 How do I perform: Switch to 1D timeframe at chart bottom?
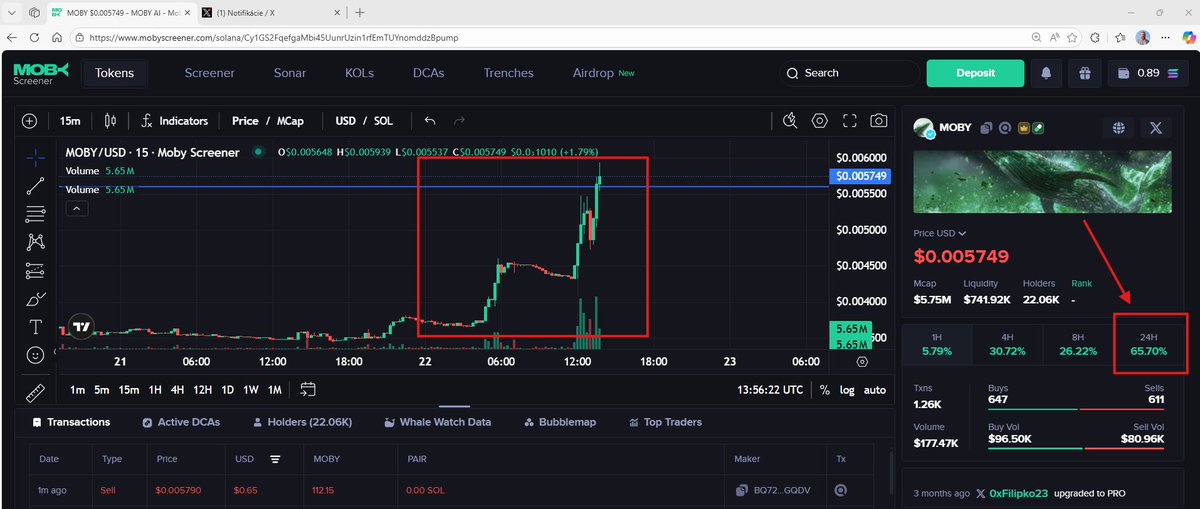tap(227, 389)
